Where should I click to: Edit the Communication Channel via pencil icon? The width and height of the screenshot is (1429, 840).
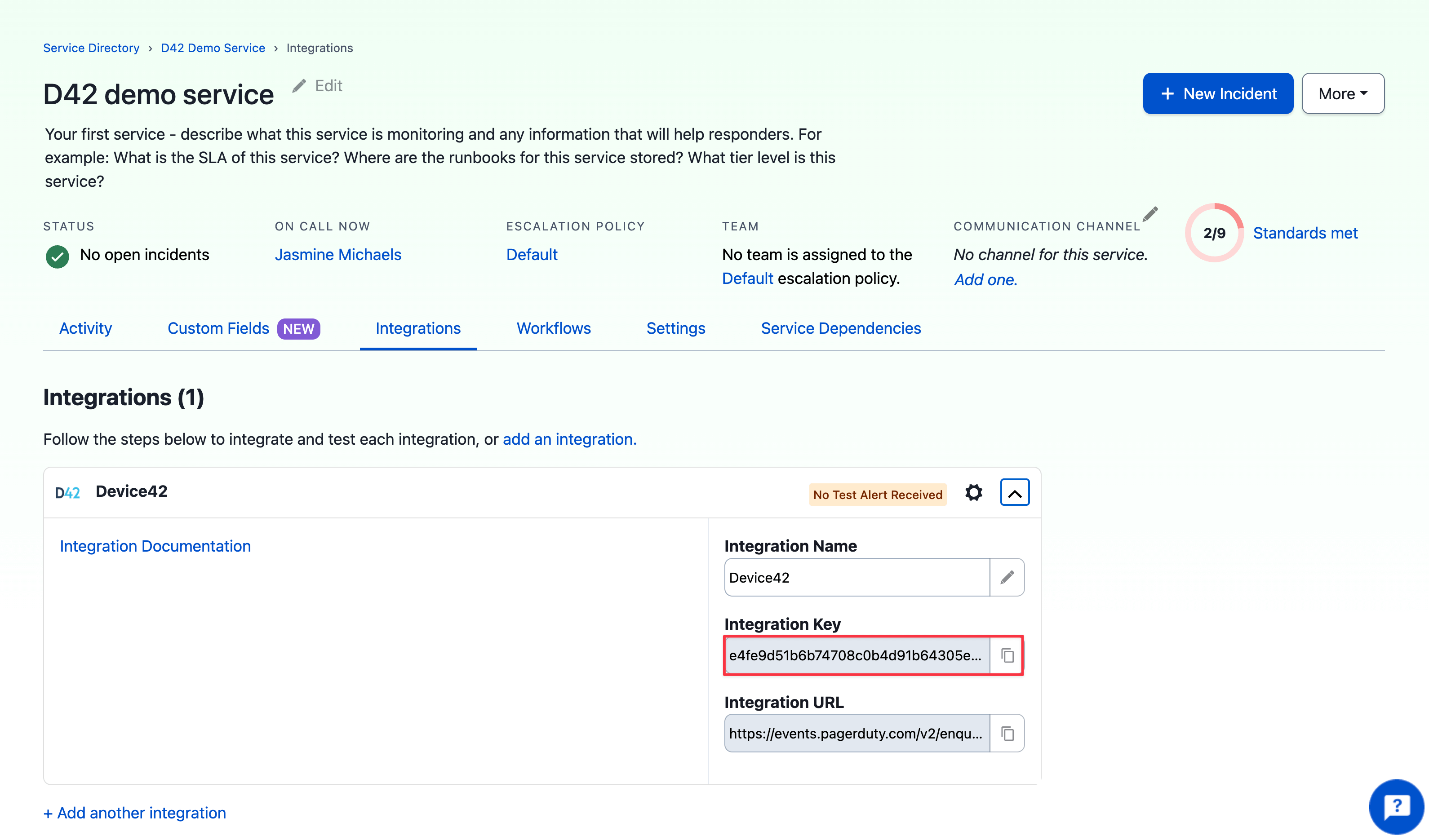coord(1150,214)
